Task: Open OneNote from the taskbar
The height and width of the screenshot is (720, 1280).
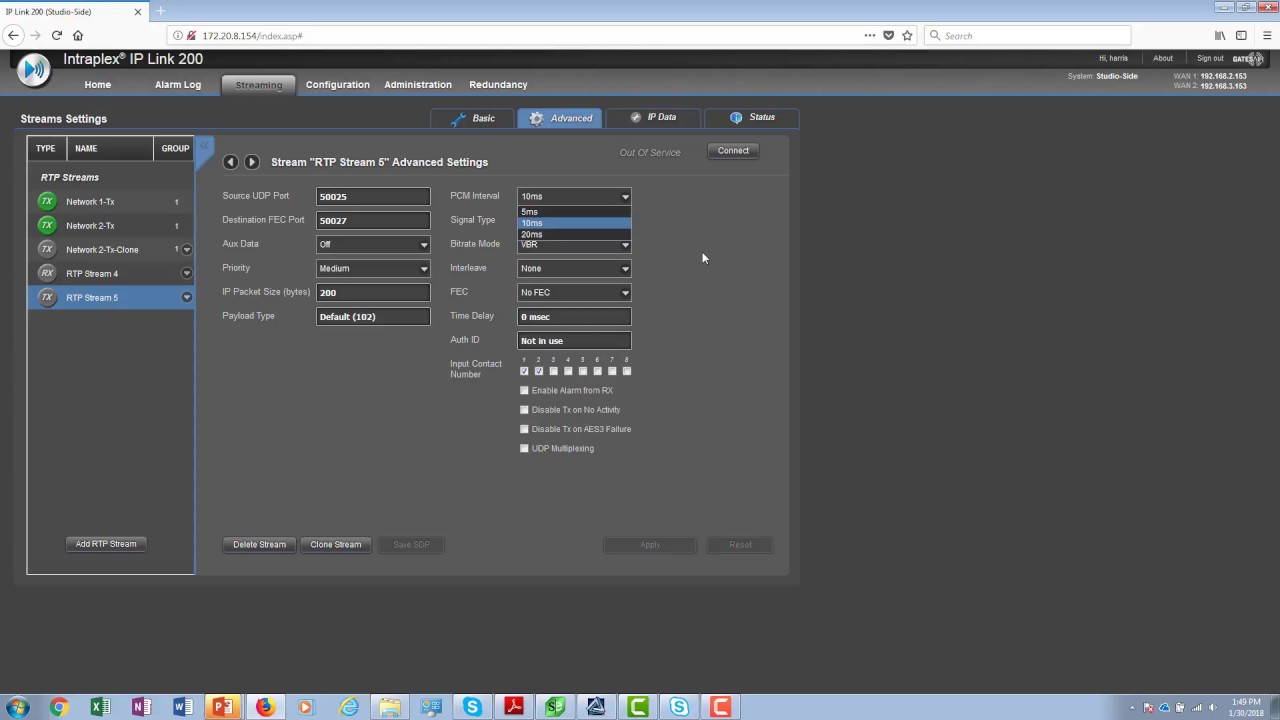Action: [x=141, y=707]
